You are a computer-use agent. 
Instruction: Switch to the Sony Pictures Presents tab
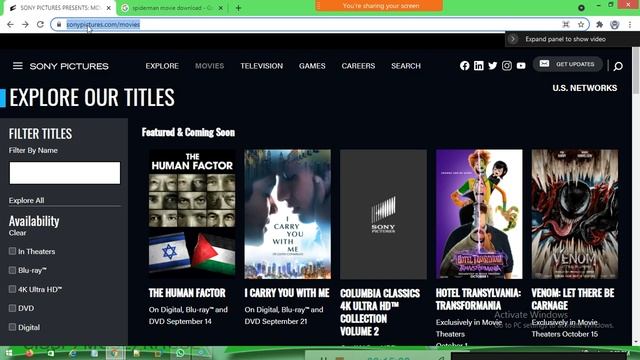[59, 8]
